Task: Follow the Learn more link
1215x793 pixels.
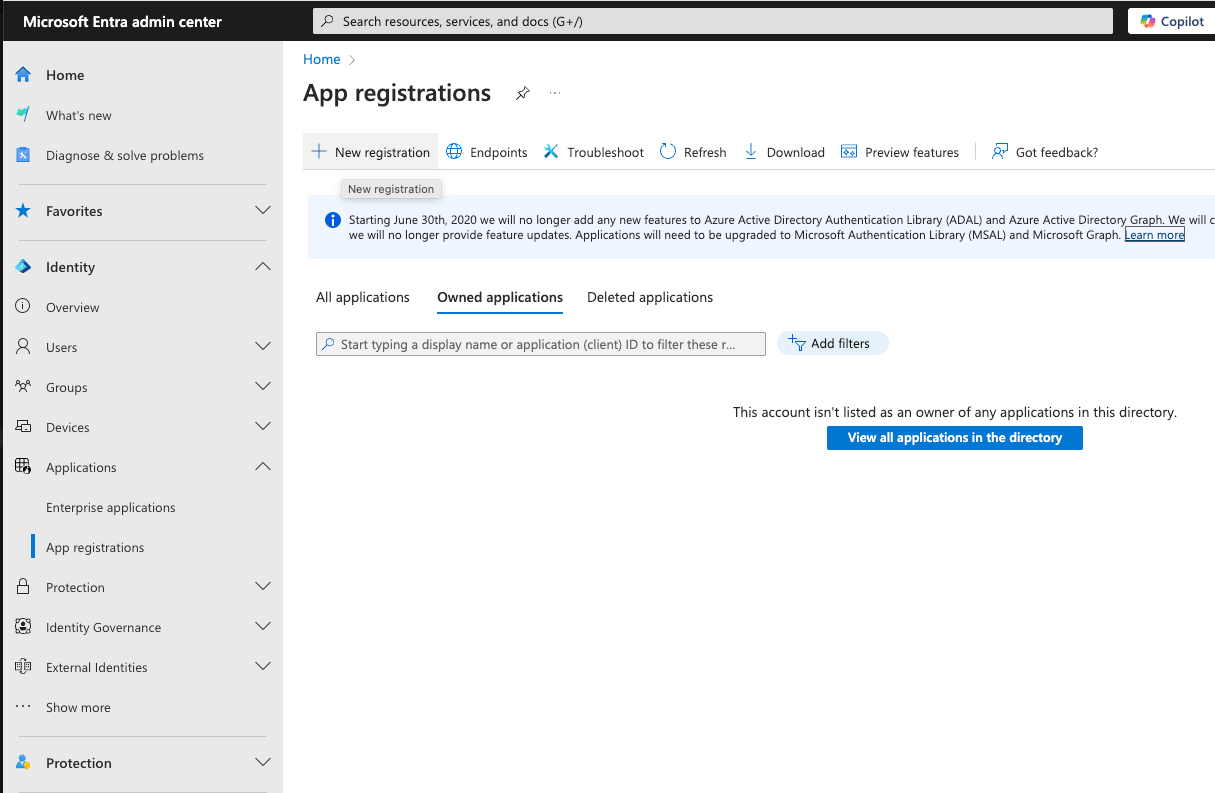Action: [x=1155, y=235]
